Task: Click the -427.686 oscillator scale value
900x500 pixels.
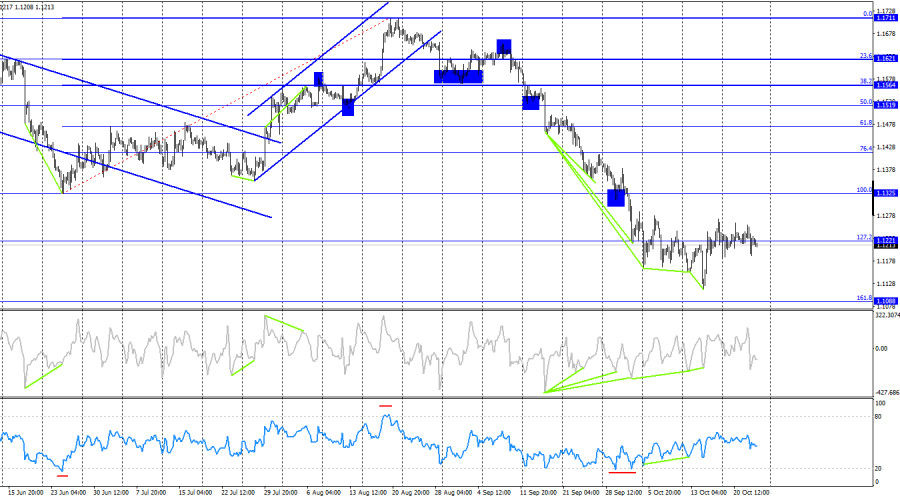Action: (887, 393)
